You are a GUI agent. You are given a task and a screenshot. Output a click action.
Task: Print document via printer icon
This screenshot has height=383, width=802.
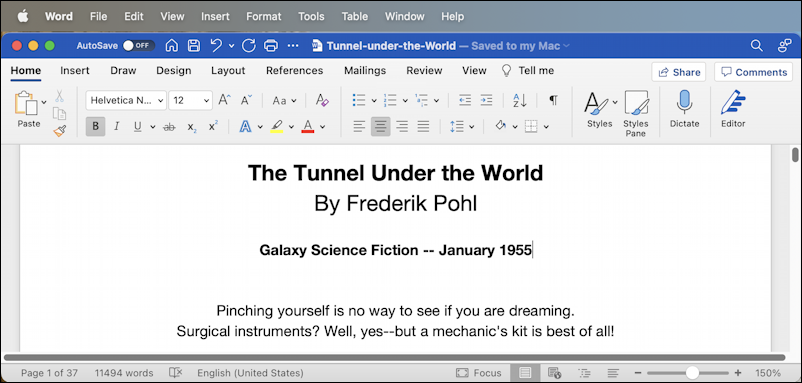pos(271,46)
